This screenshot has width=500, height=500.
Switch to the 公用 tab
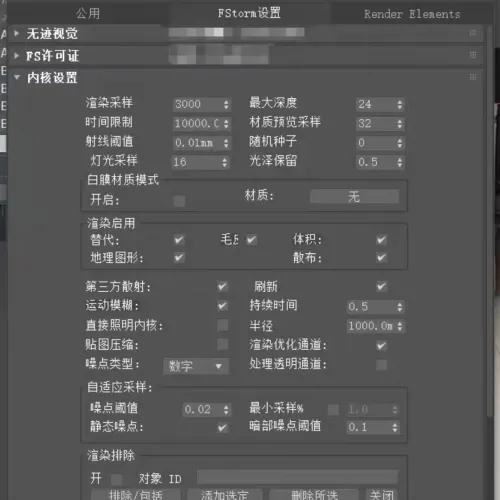[x=88, y=14]
